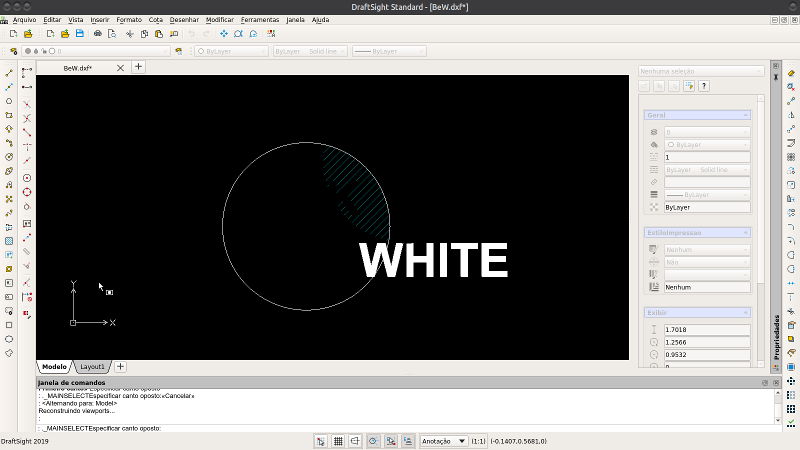Add a new layout sheet with plus button
Screen dimensions: 800x450
(x=119, y=367)
